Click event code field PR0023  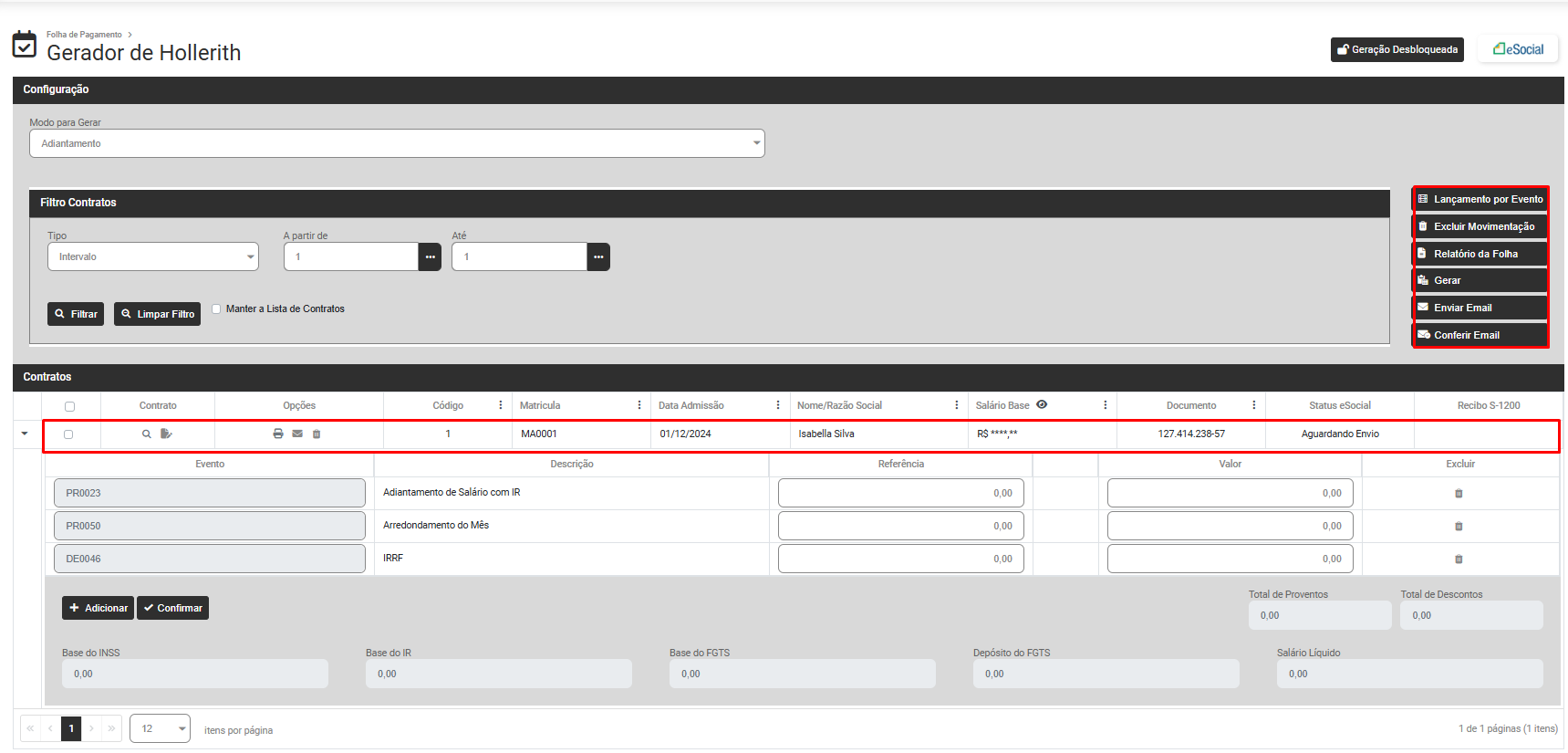click(210, 493)
